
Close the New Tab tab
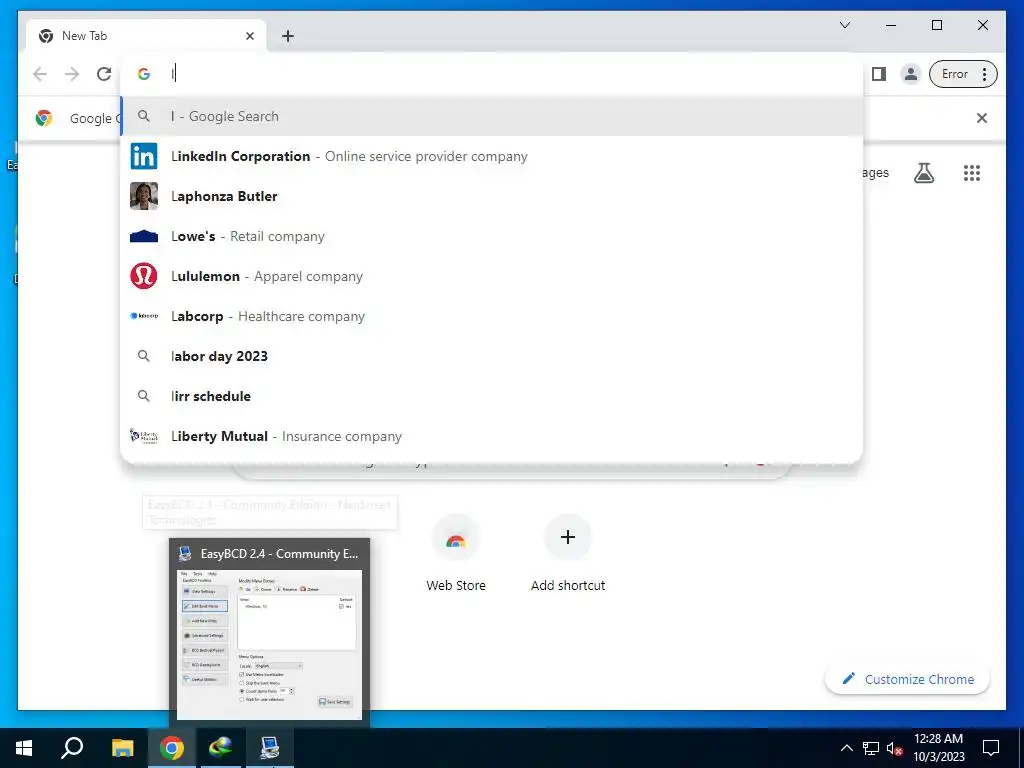coord(249,36)
